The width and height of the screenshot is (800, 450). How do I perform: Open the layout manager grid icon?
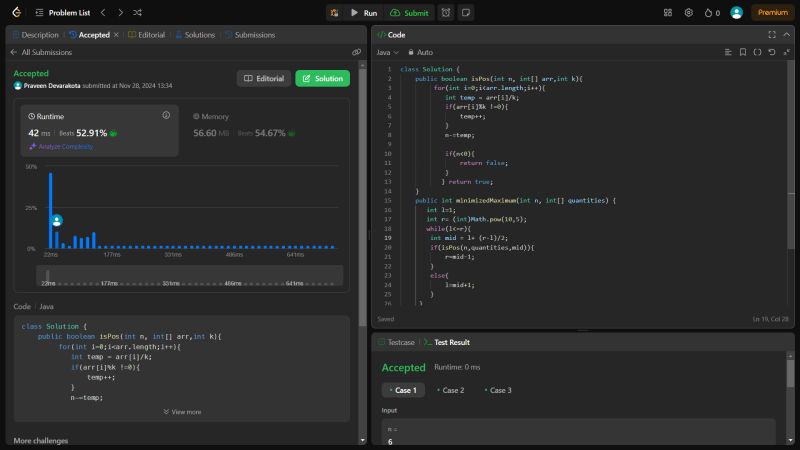click(667, 13)
